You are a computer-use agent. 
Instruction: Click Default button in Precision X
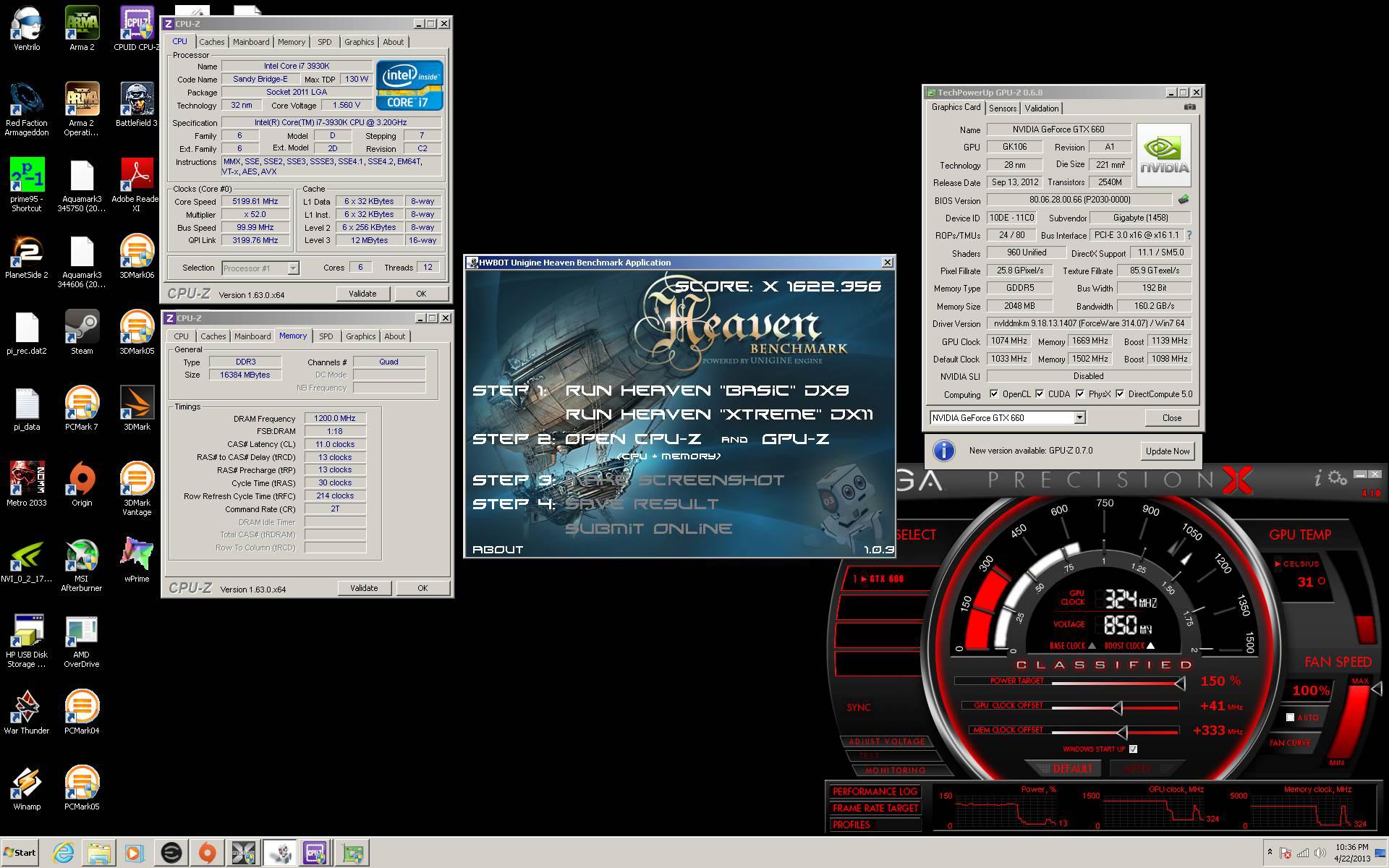coord(1066,768)
